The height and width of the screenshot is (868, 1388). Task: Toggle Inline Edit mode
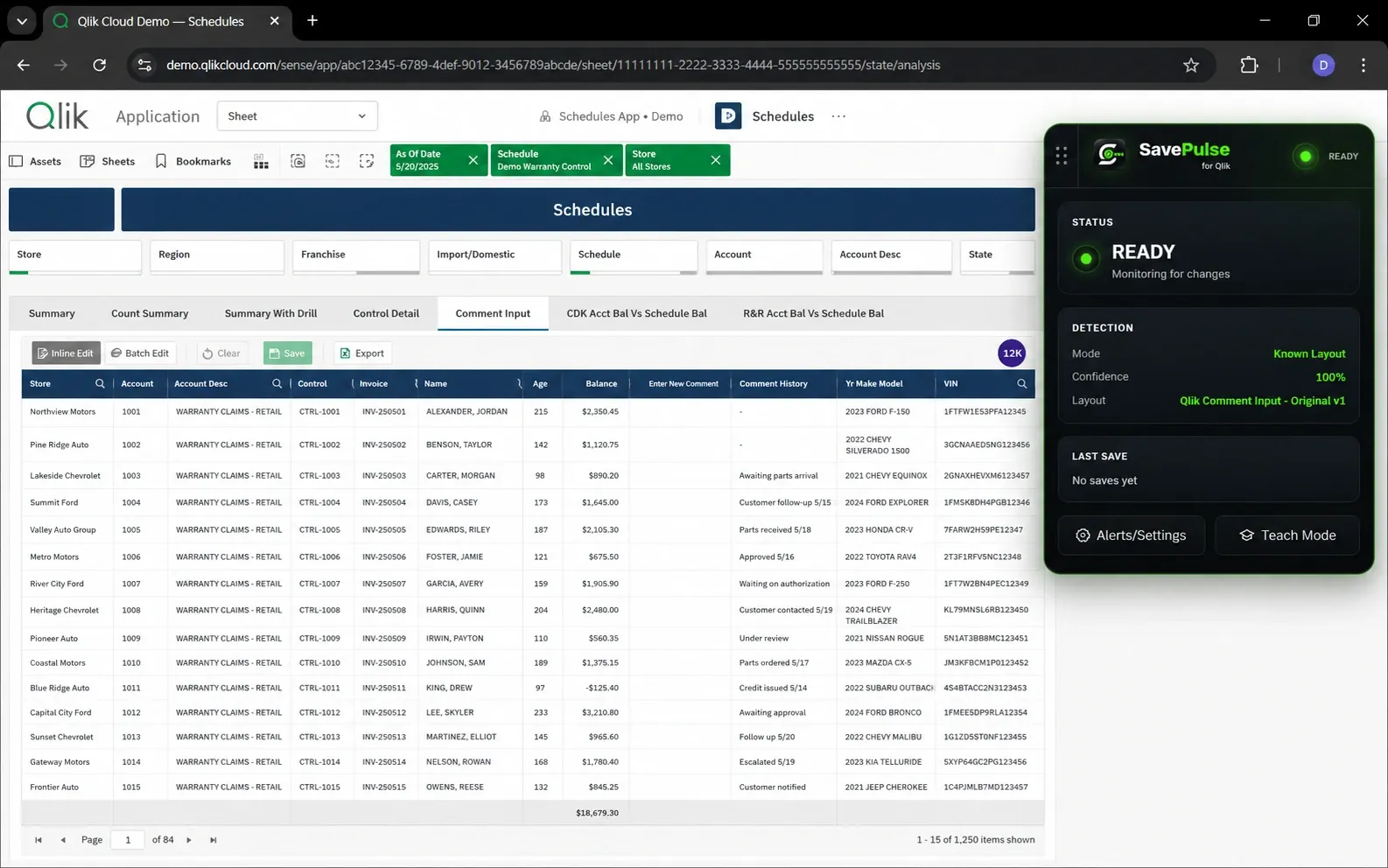(x=67, y=353)
